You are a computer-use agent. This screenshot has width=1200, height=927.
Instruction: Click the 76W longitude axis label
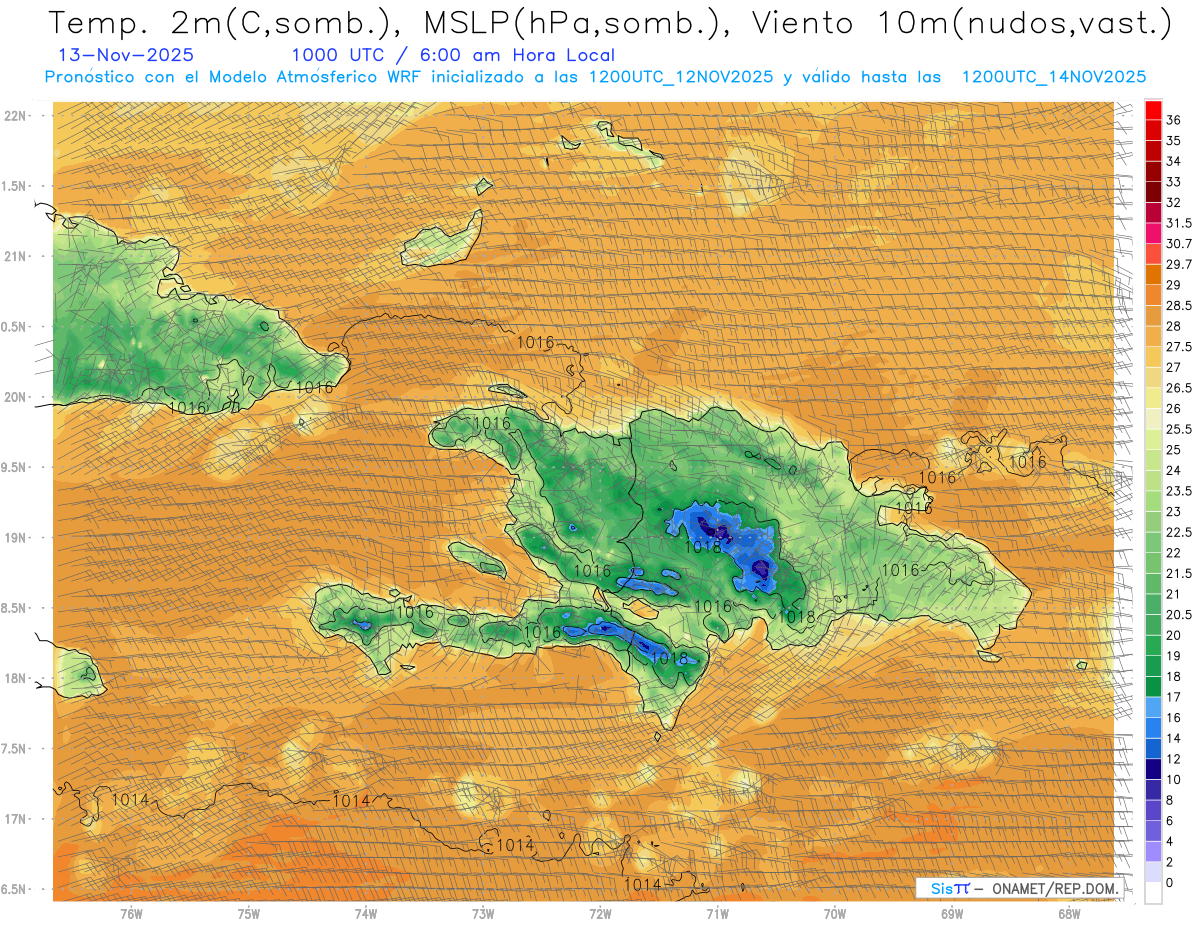[131, 914]
